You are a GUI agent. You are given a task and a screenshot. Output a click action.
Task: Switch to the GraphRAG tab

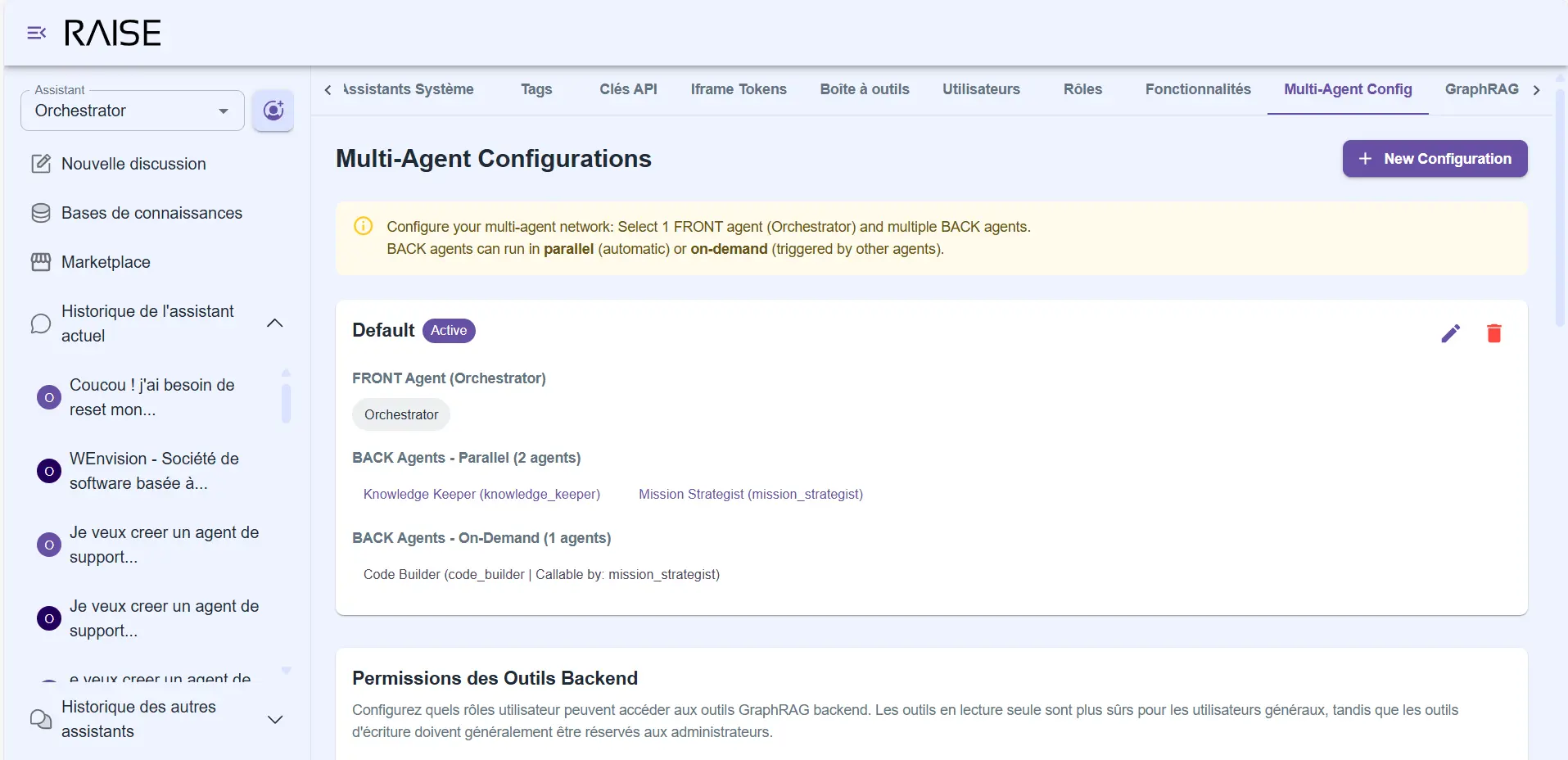point(1480,89)
